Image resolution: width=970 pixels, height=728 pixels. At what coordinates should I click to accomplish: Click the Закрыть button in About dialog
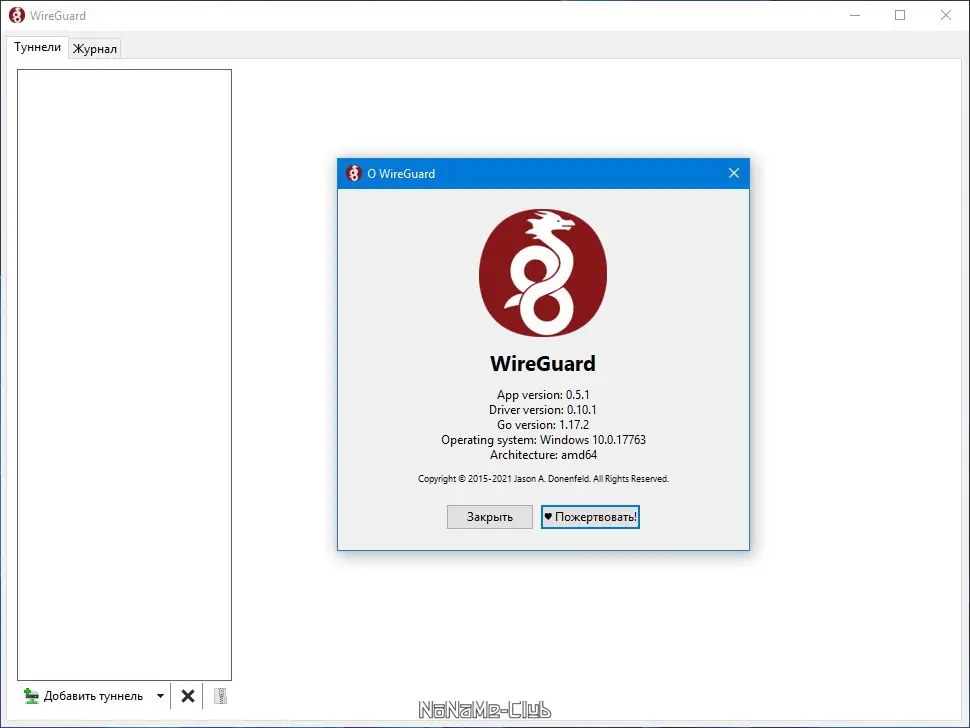tap(489, 517)
